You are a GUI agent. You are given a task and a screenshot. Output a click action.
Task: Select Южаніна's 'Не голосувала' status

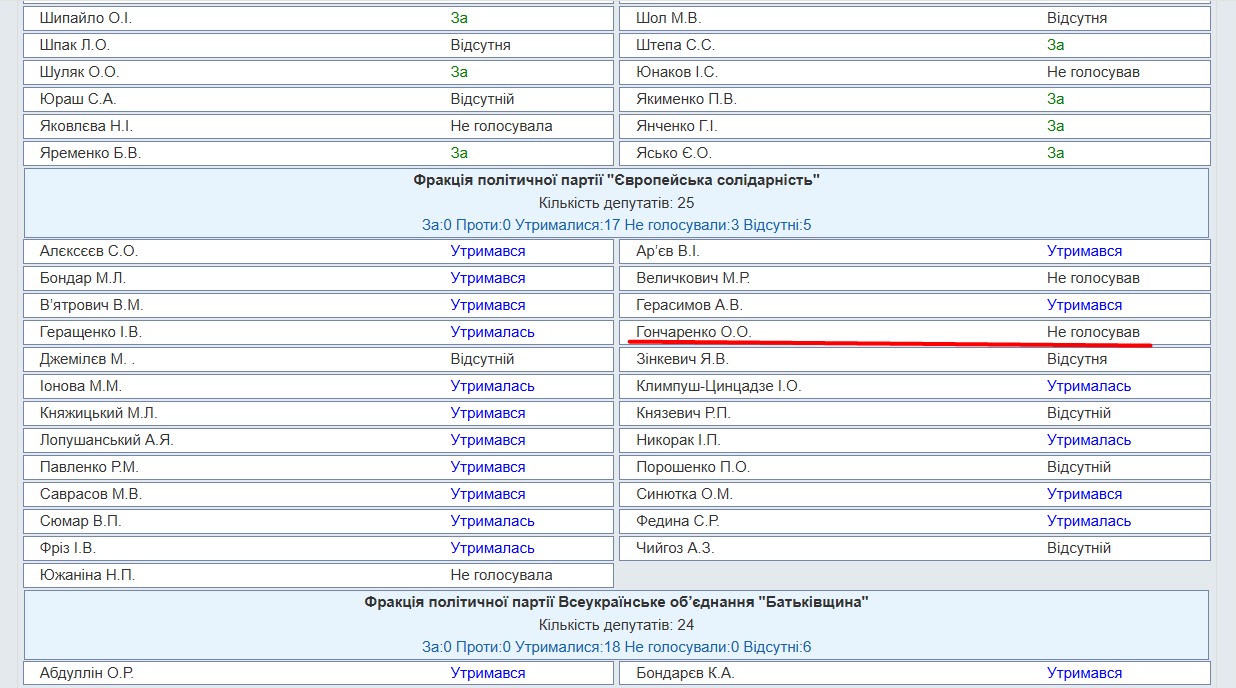[x=501, y=575]
